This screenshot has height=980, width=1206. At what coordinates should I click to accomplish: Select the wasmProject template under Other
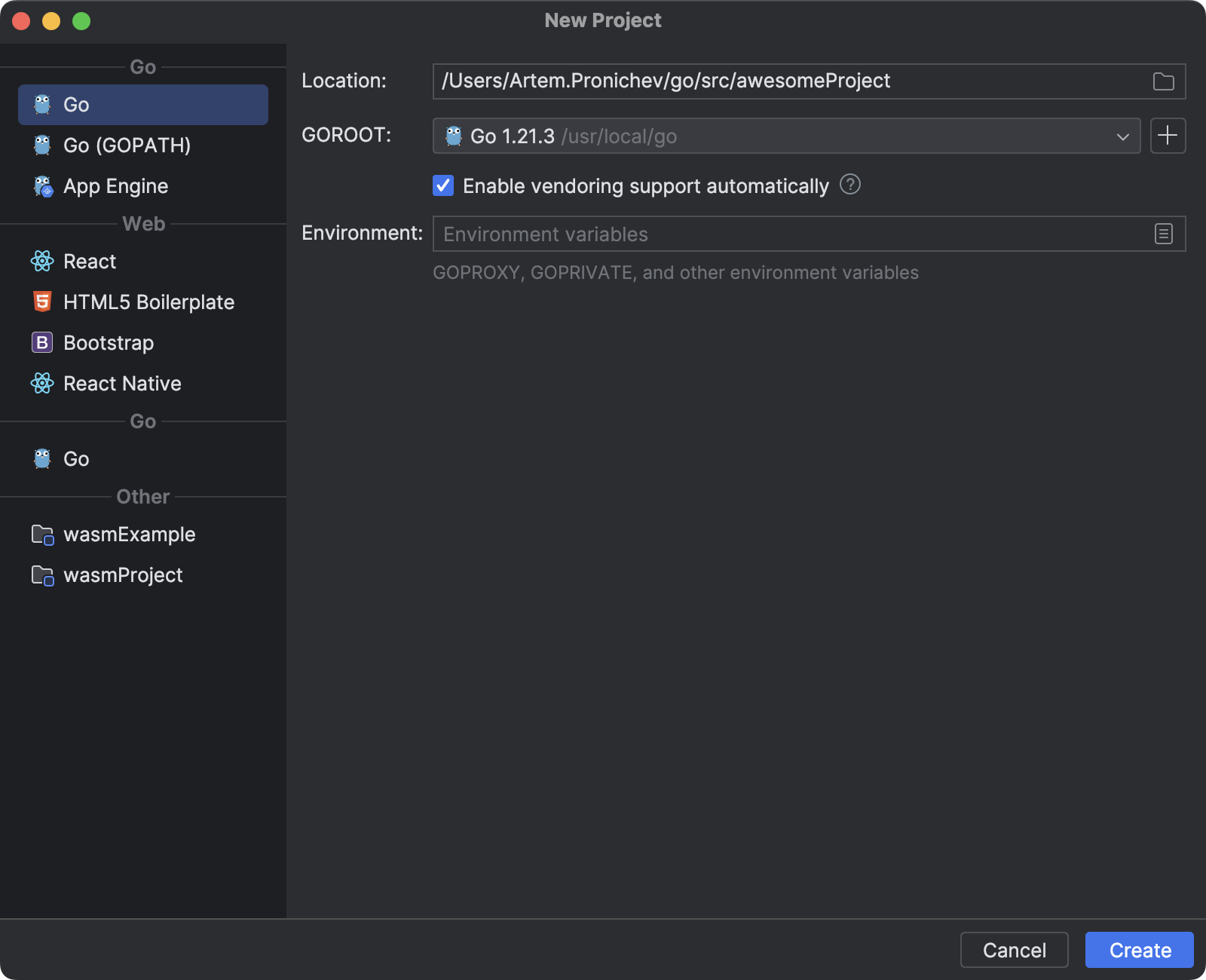tap(124, 575)
